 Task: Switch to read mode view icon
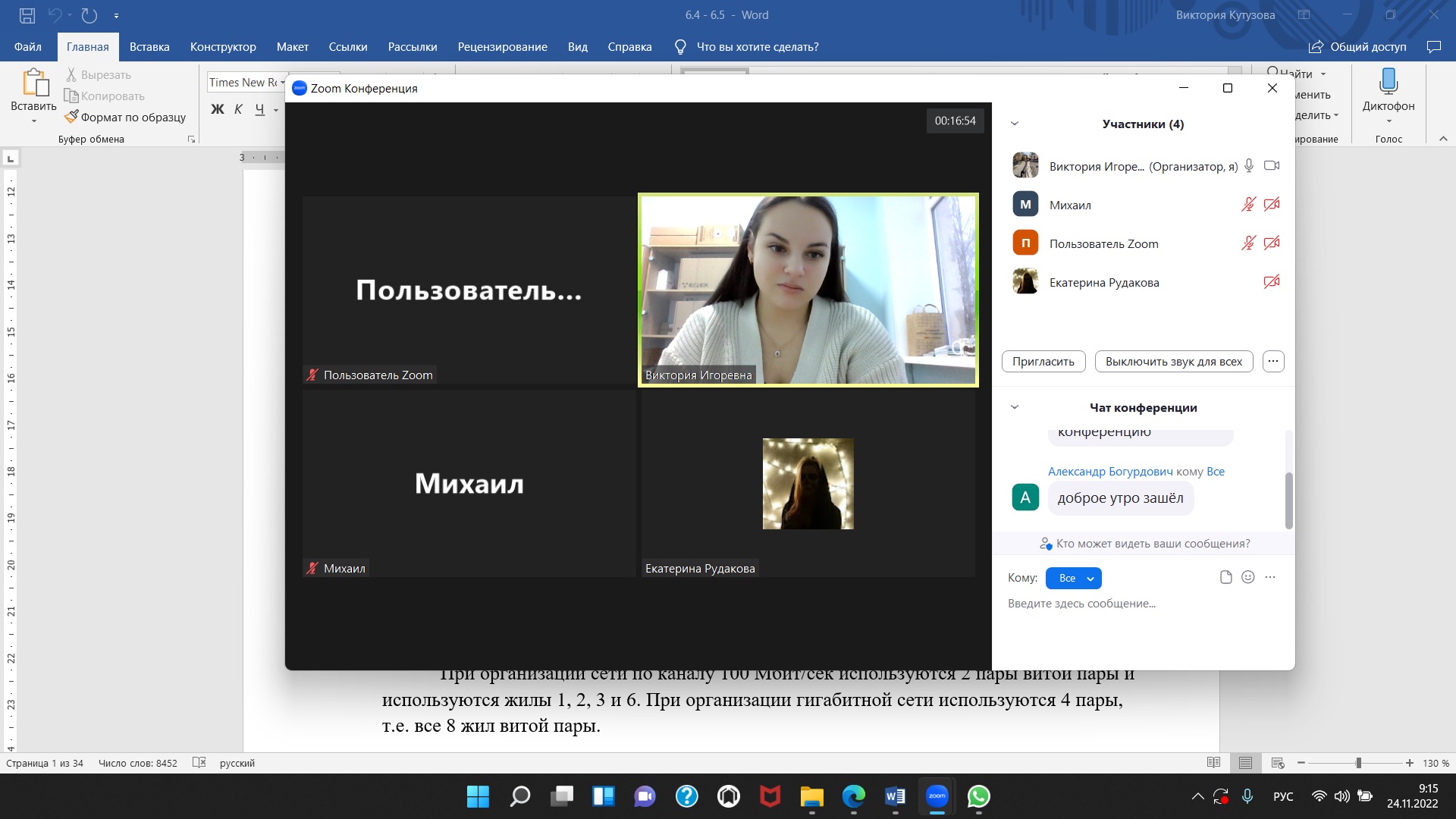tap(1213, 763)
